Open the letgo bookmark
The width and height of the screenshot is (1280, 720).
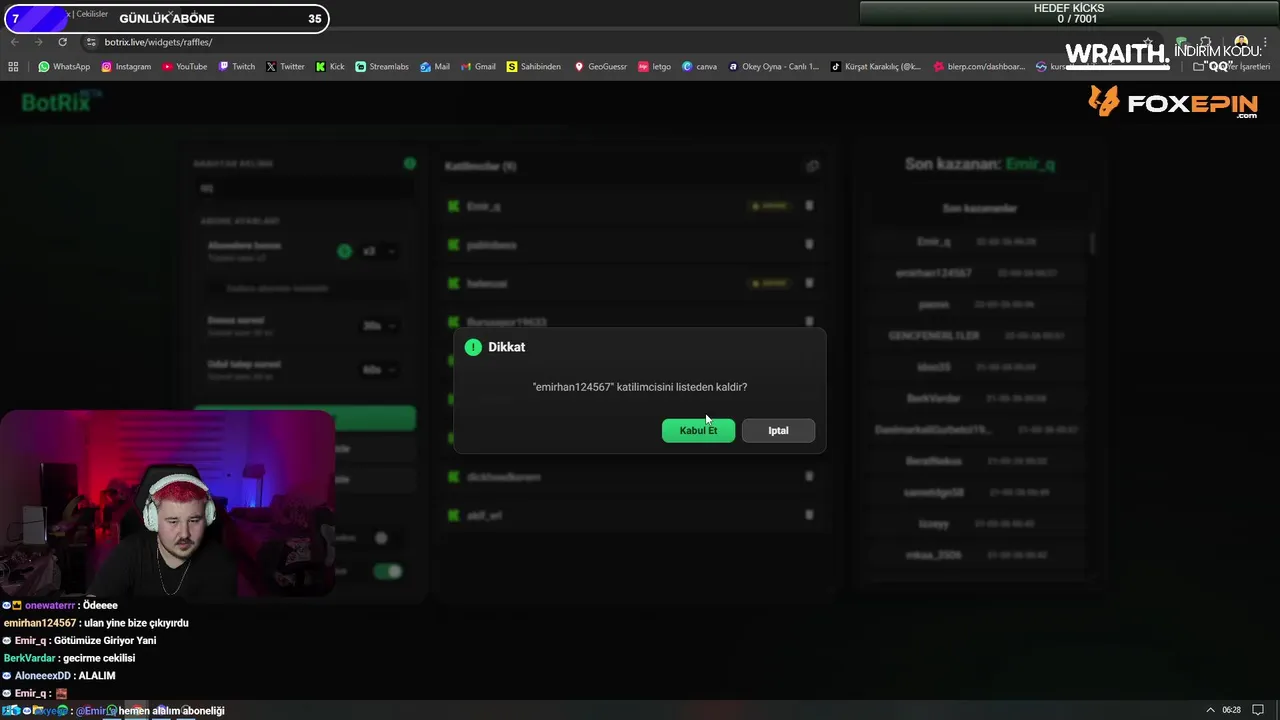(655, 67)
